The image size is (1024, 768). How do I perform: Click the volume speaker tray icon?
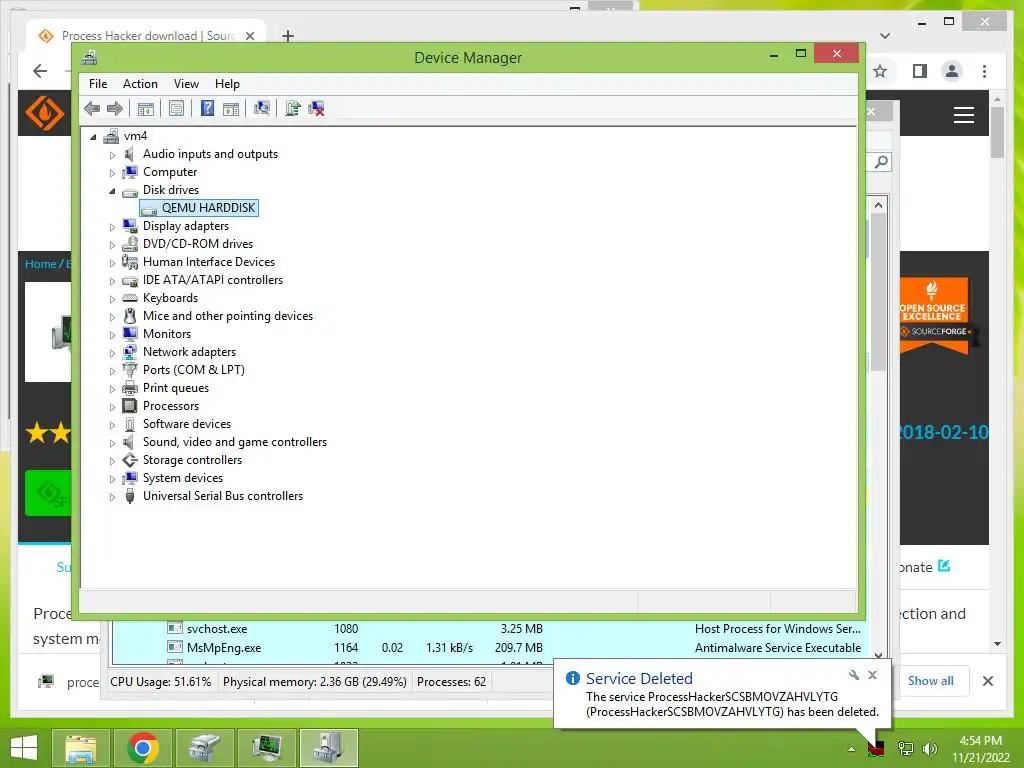[x=930, y=748]
